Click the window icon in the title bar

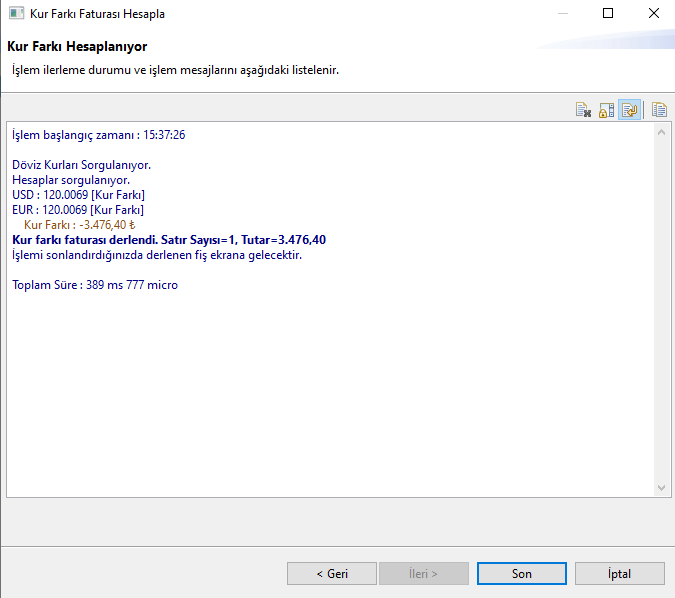16,14
